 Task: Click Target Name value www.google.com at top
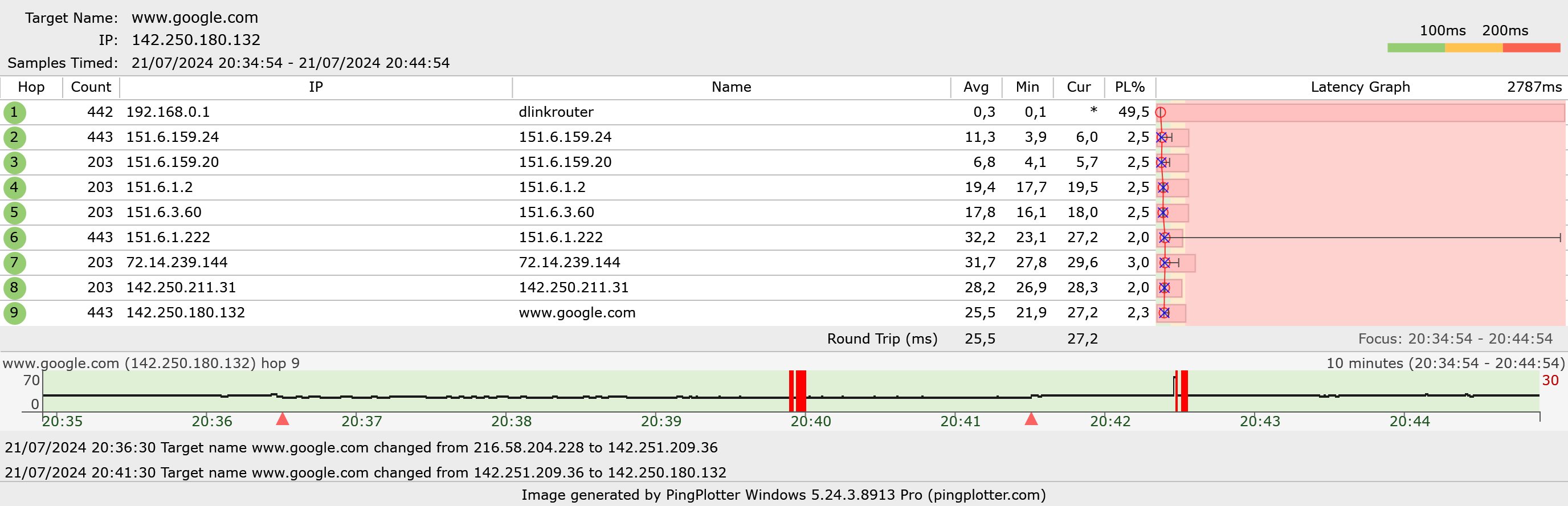pyautogui.click(x=195, y=18)
